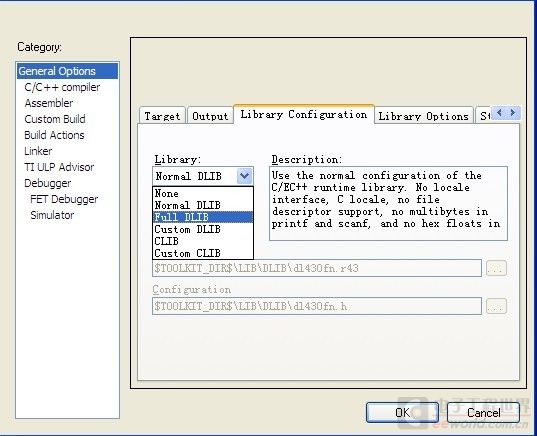
Task: Click browse button for library file
Action: [x=496, y=268]
